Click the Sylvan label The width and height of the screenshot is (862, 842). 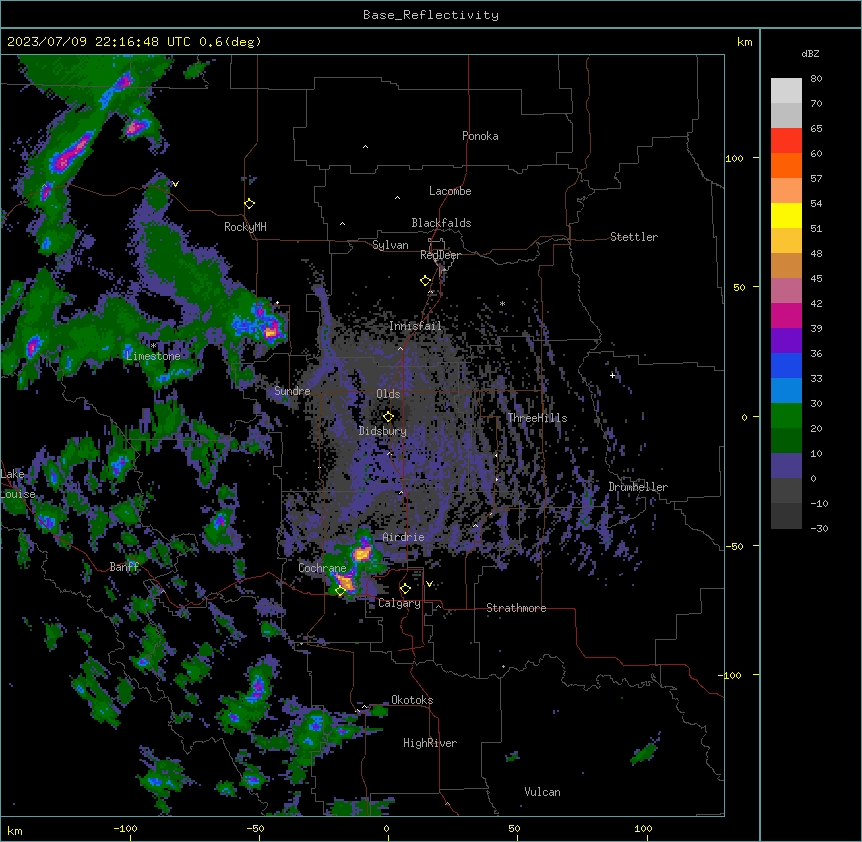pos(390,245)
